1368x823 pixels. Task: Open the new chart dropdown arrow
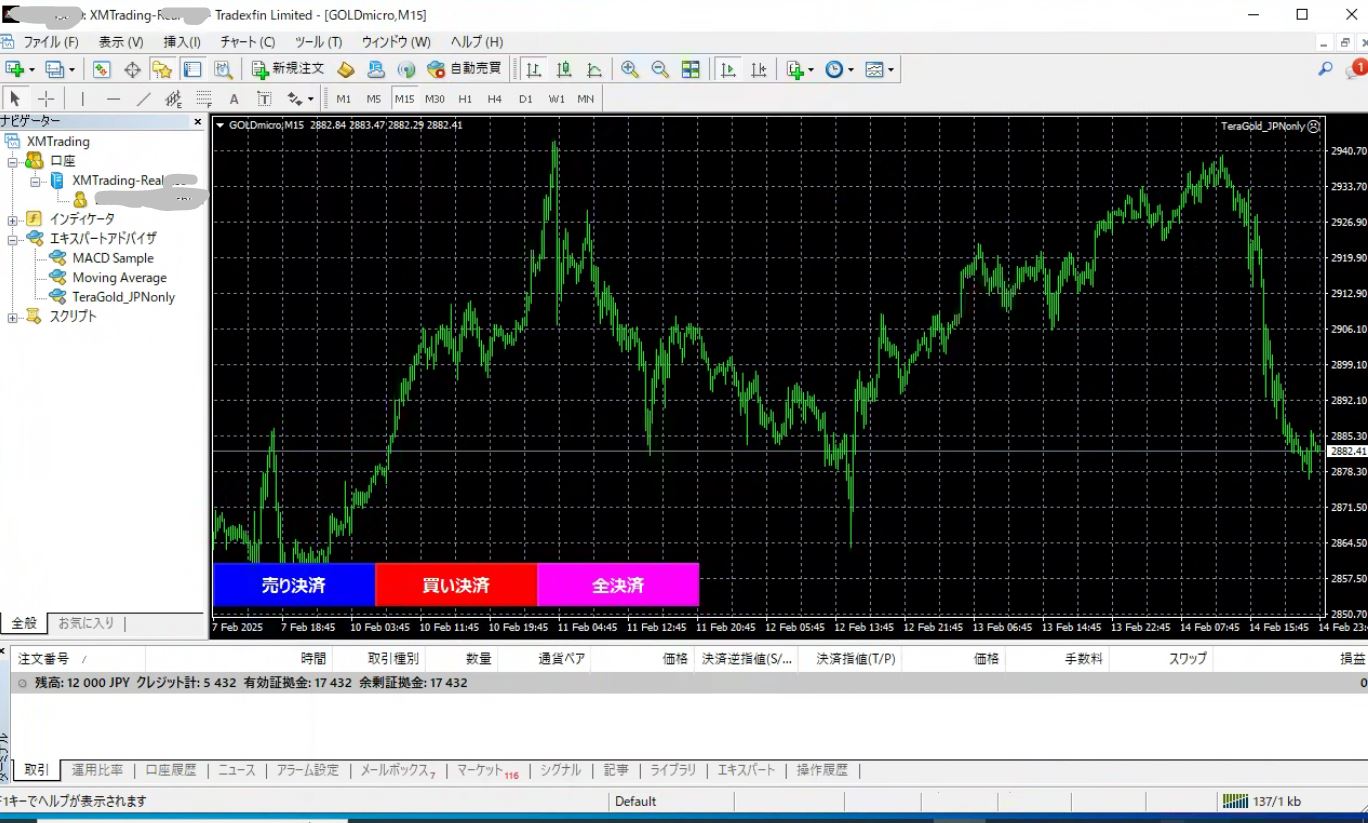[32, 70]
